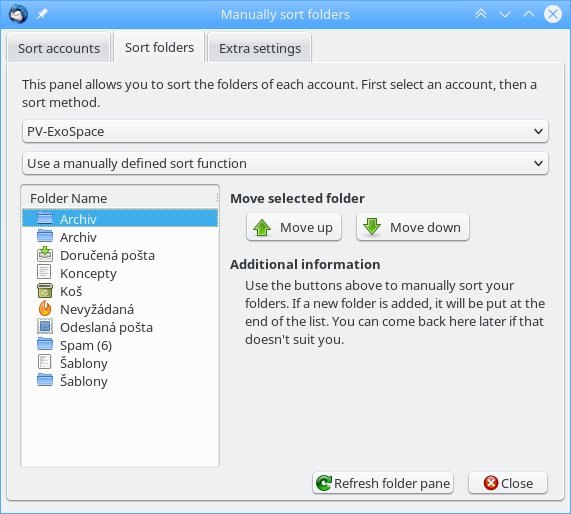Select the Sort folders tab
The image size is (571, 514).
click(160, 47)
